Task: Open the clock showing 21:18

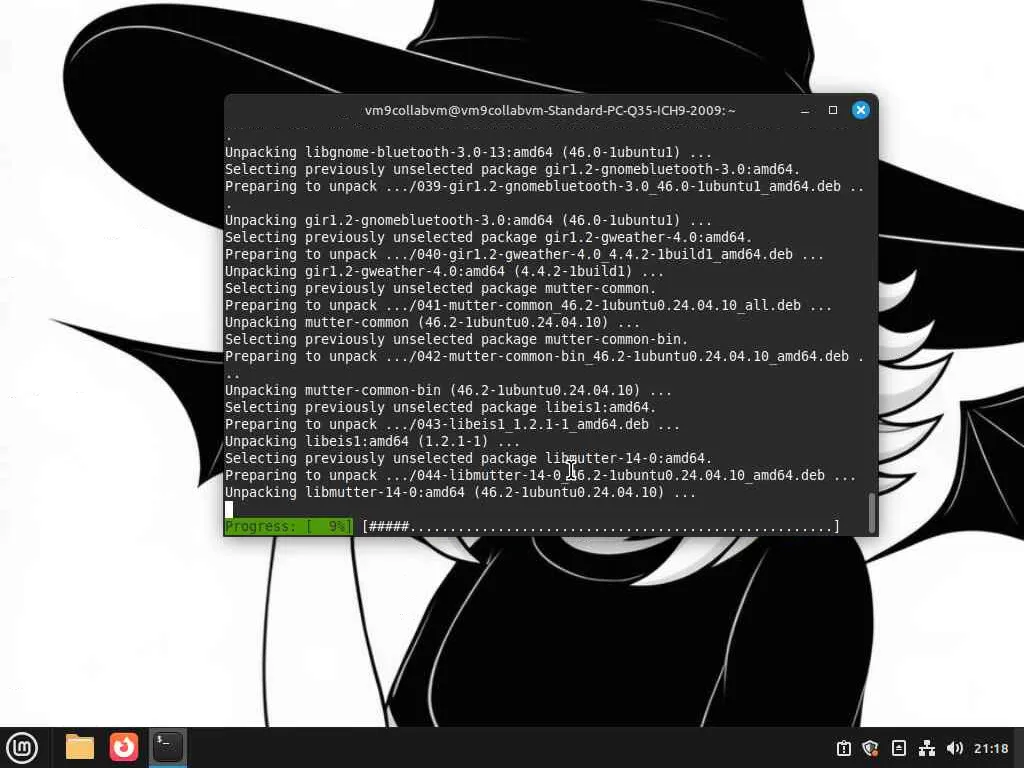Action: click(991, 748)
